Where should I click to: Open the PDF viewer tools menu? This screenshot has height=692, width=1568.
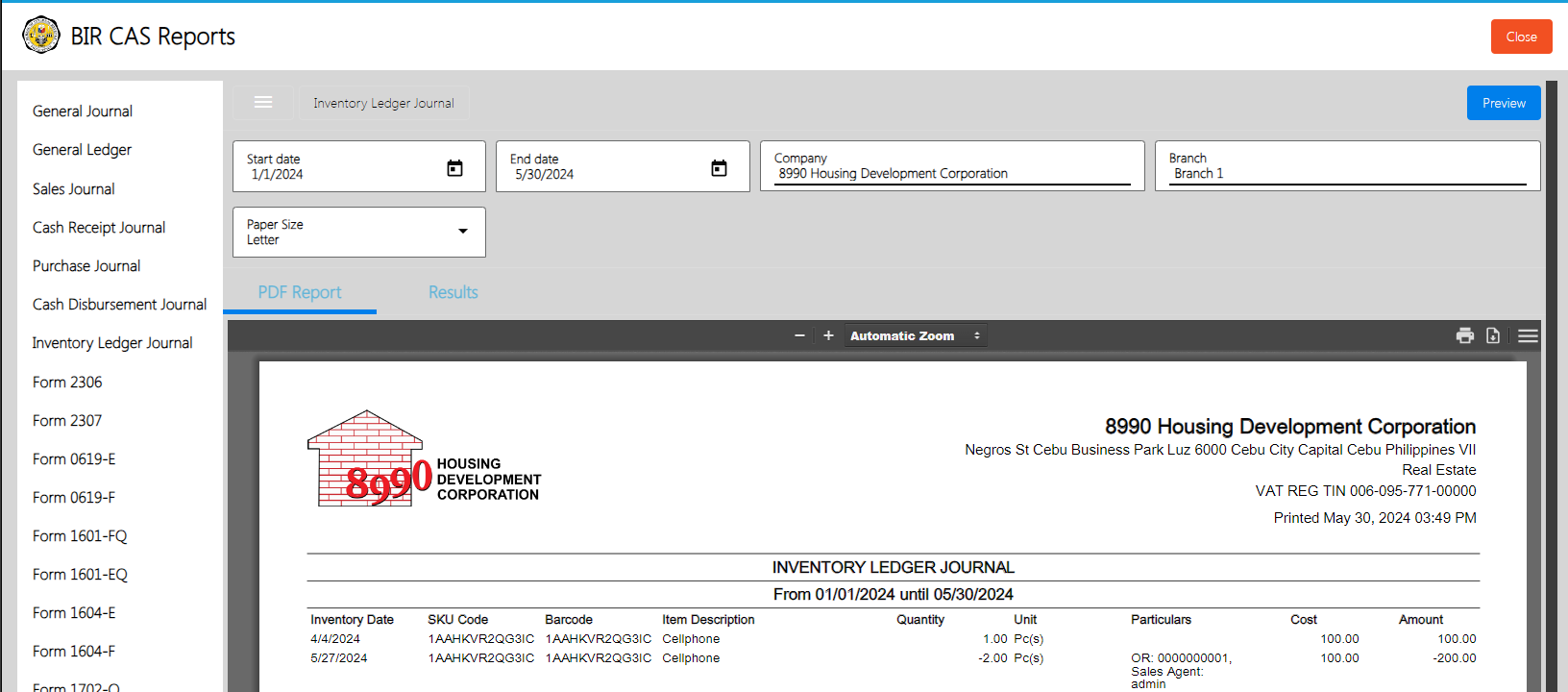coord(1529,335)
